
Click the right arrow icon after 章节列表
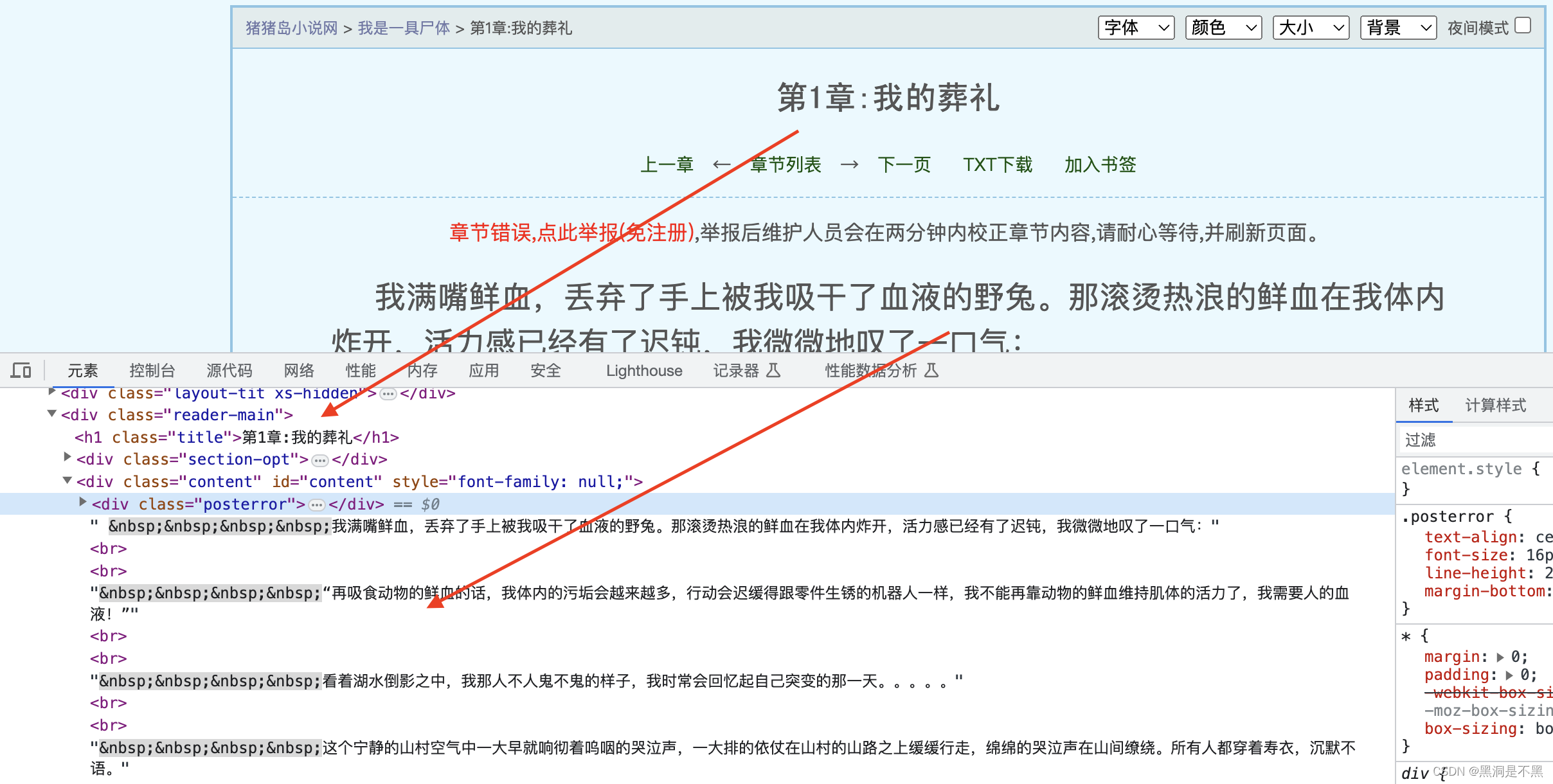click(x=849, y=165)
